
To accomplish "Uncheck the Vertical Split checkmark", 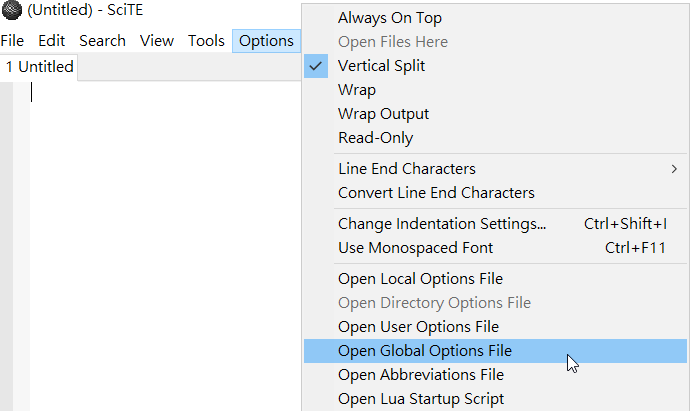I will pos(316,66).
